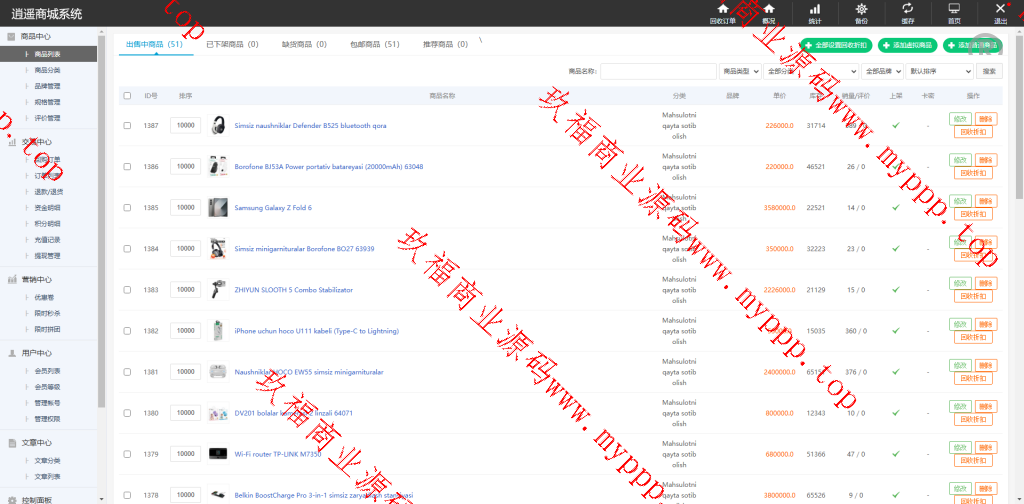Open the 商品类型 product type dropdown

coord(739,71)
